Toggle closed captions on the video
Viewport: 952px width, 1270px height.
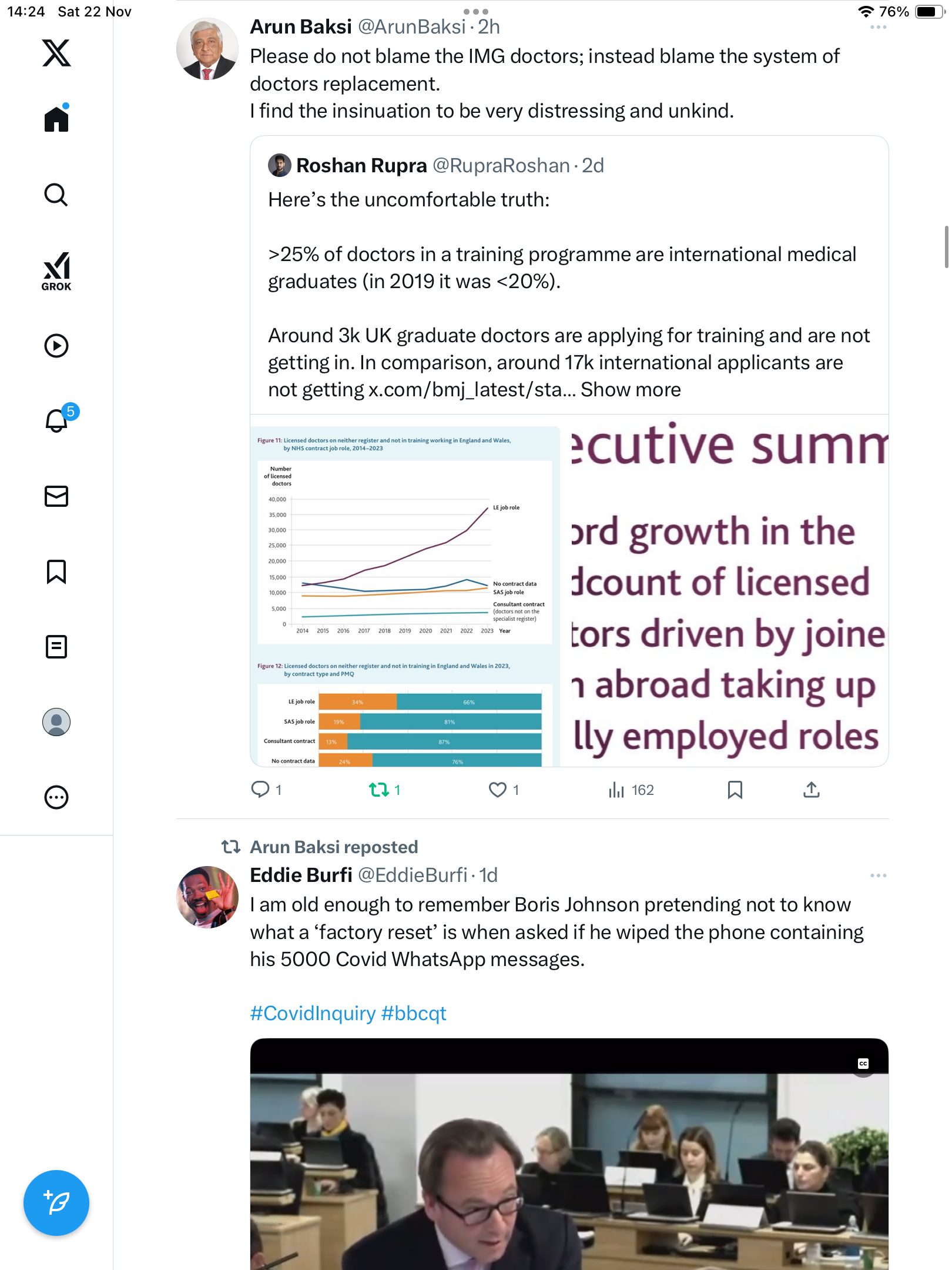[x=863, y=1064]
